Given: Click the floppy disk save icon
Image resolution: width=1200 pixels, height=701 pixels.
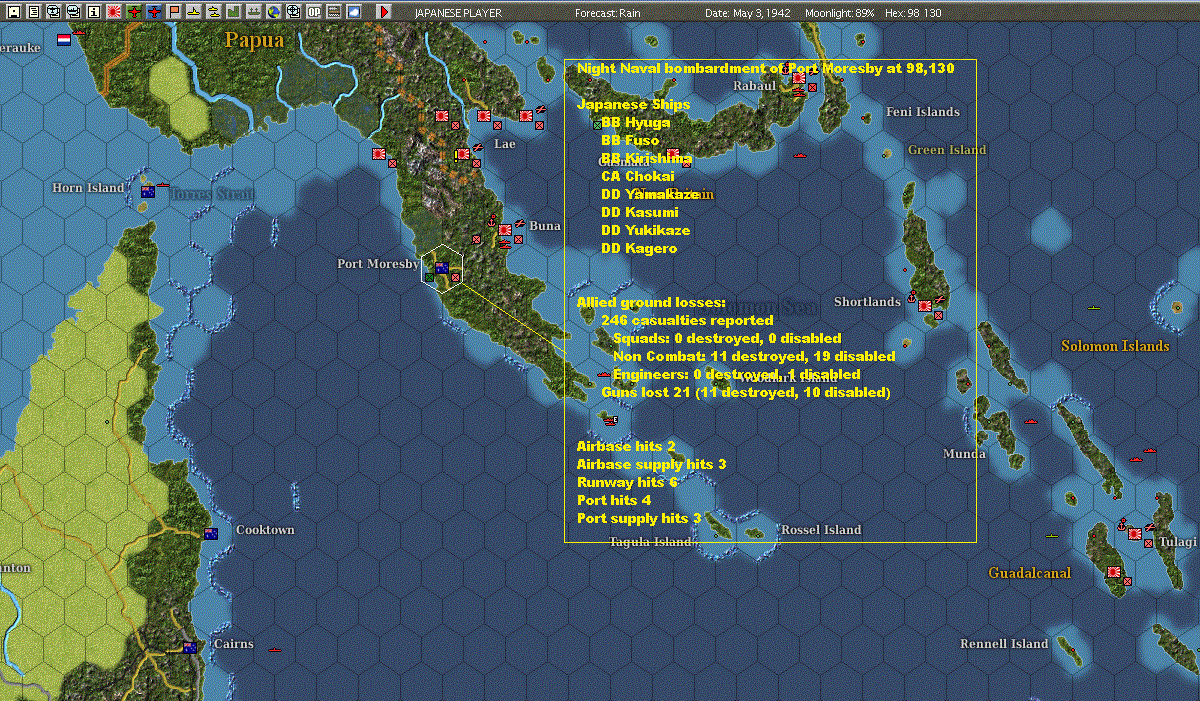Looking at the screenshot, I should 13,12.
